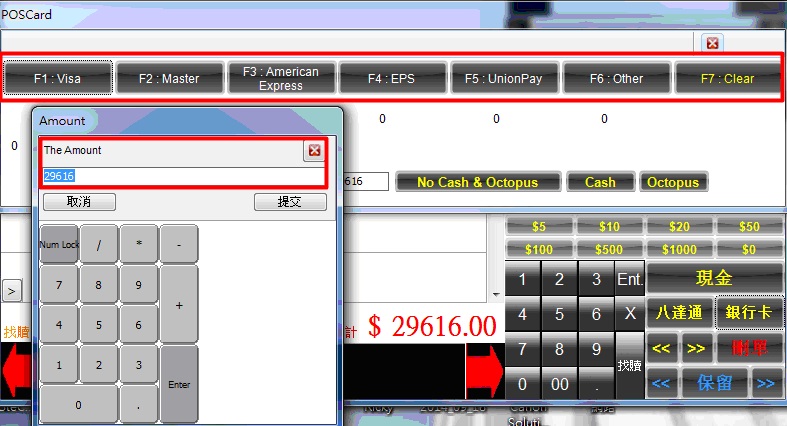Click the list scrollbar down arrow

496,295
